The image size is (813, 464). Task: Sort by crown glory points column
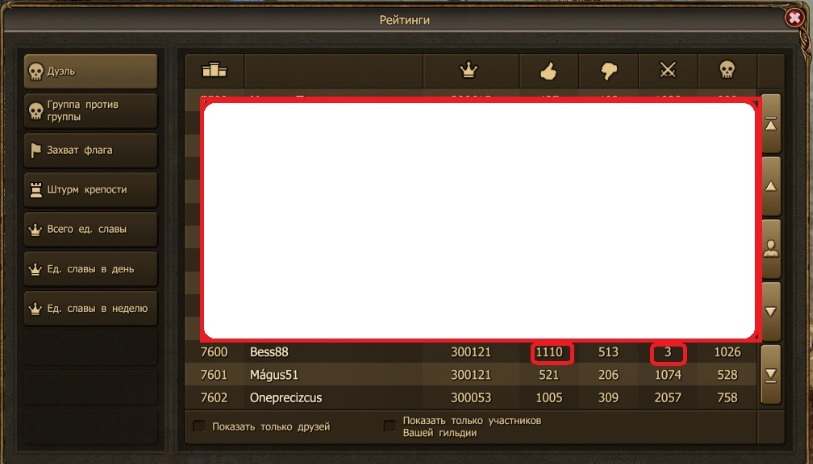click(x=469, y=70)
